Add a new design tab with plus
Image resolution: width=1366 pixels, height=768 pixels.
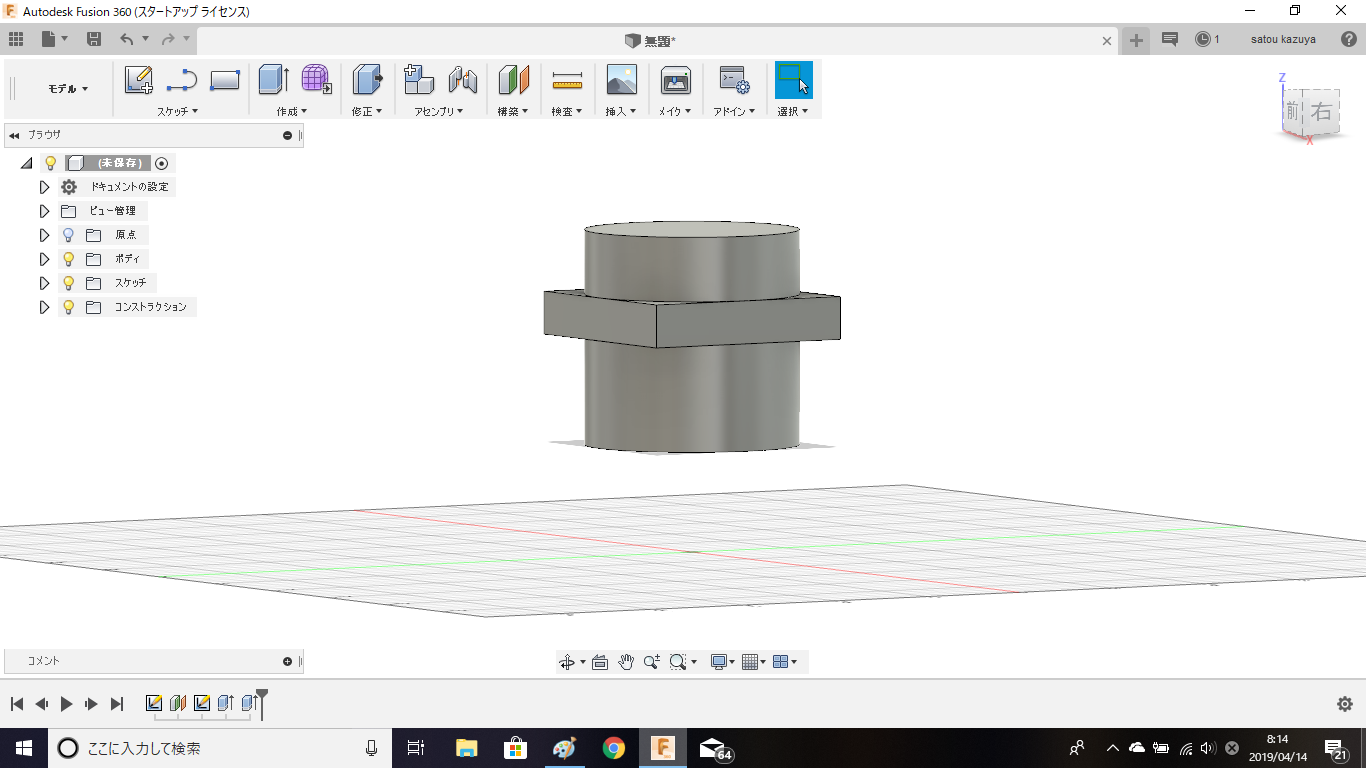pos(1136,40)
